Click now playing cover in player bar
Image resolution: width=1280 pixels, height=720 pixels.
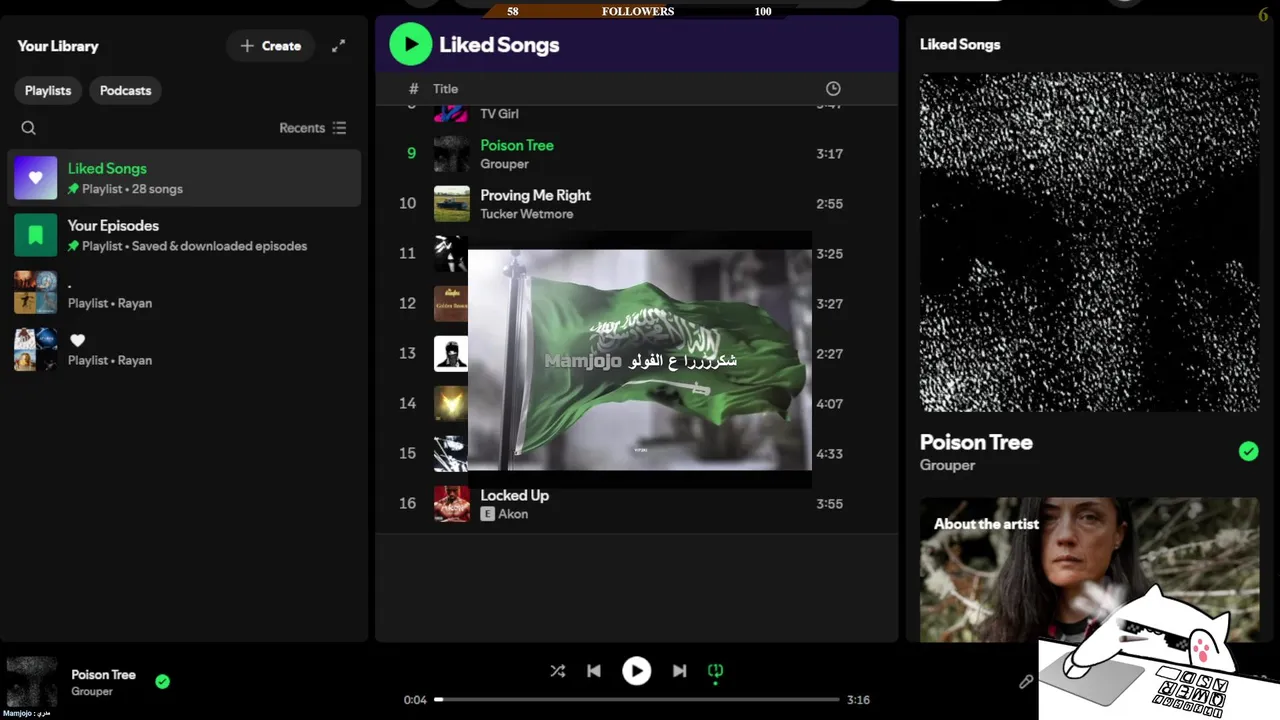[32, 682]
